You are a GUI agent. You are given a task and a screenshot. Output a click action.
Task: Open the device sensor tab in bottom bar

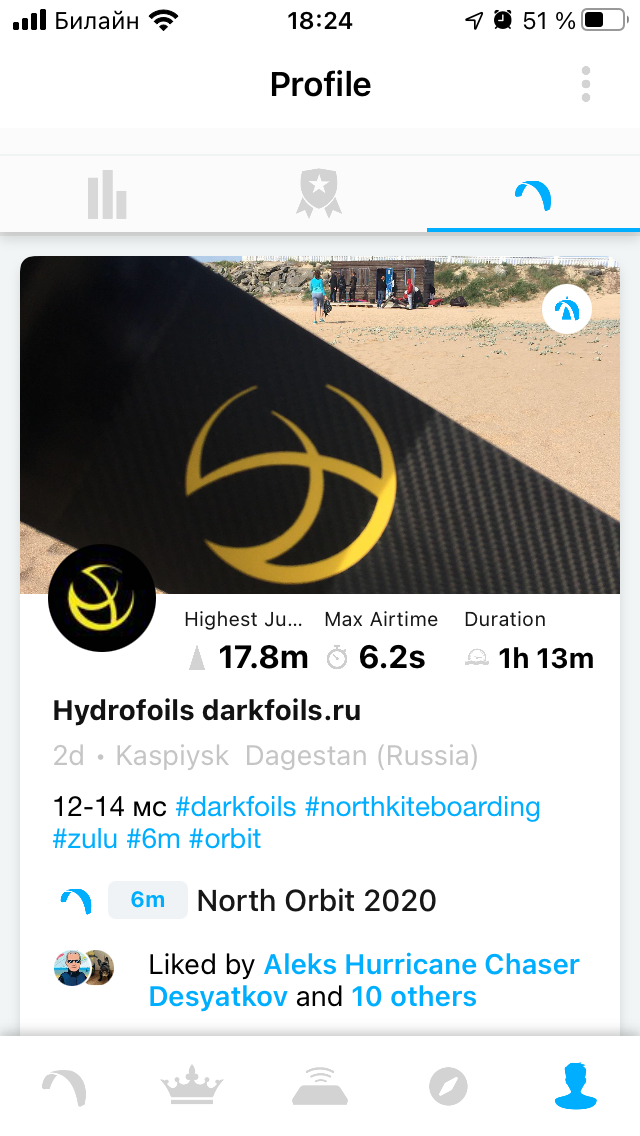pos(320,1086)
